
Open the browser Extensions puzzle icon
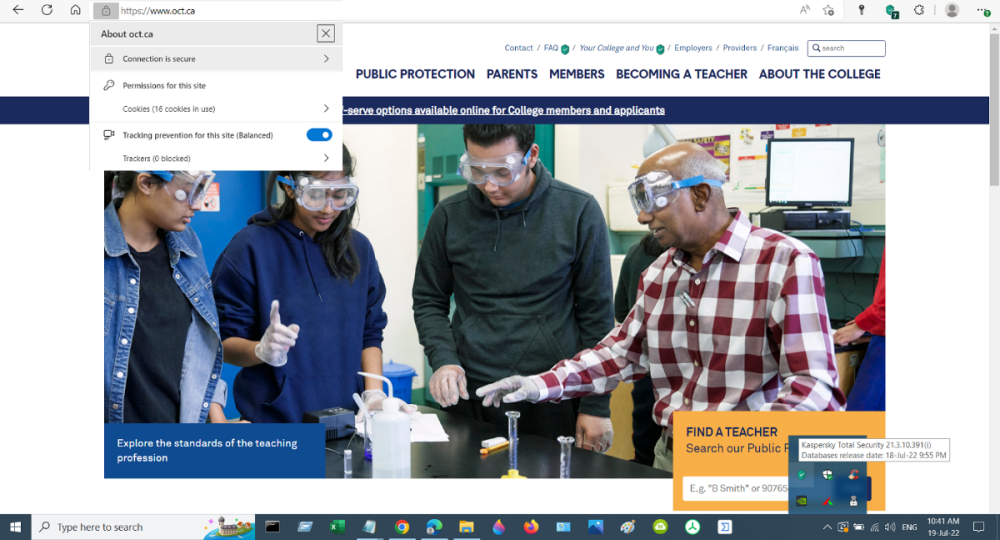tap(919, 10)
